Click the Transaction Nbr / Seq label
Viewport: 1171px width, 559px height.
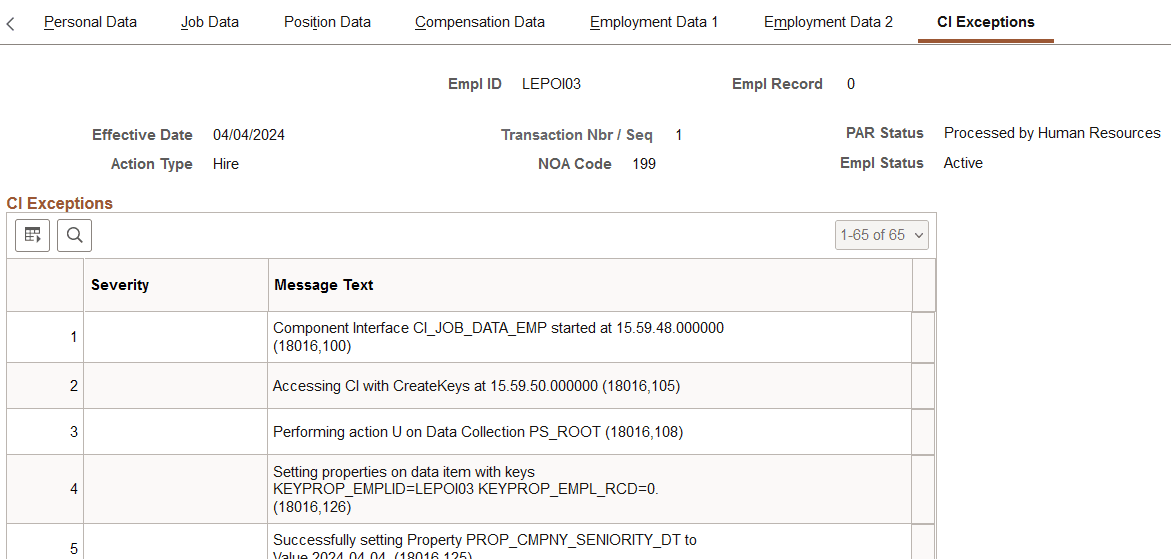pos(577,135)
